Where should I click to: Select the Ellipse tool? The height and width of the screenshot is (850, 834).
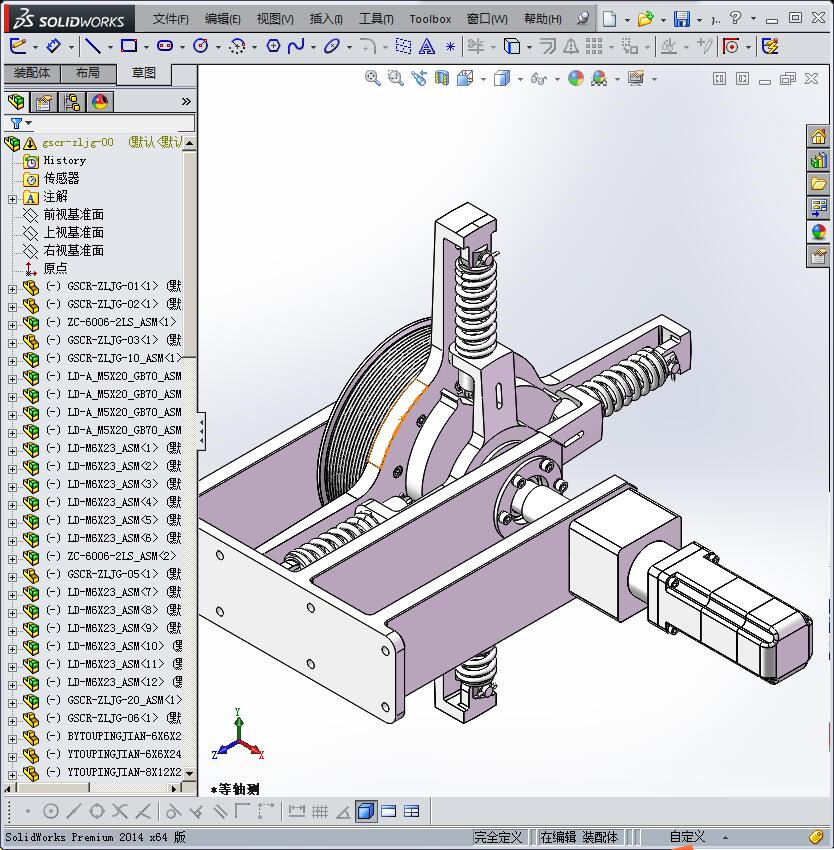point(331,47)
